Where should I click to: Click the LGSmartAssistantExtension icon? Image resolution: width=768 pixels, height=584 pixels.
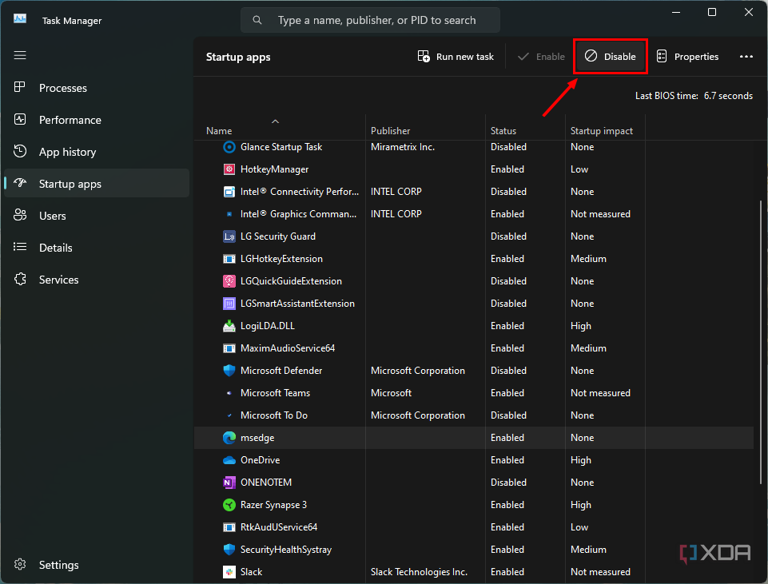[229, 304]
